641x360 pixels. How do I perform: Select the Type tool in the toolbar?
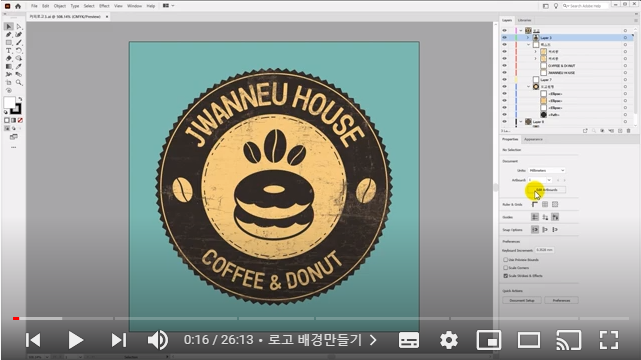click(x=9, y=51)
